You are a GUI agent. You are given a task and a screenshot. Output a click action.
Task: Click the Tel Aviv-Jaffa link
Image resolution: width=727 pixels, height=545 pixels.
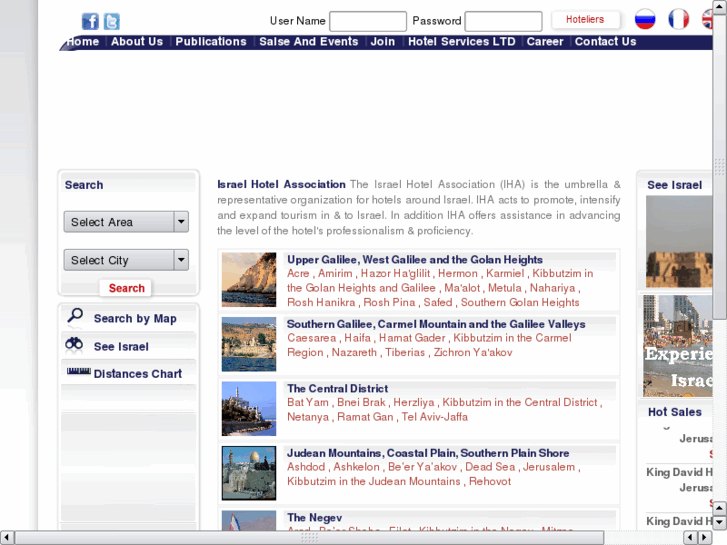[x=434, y=417]
